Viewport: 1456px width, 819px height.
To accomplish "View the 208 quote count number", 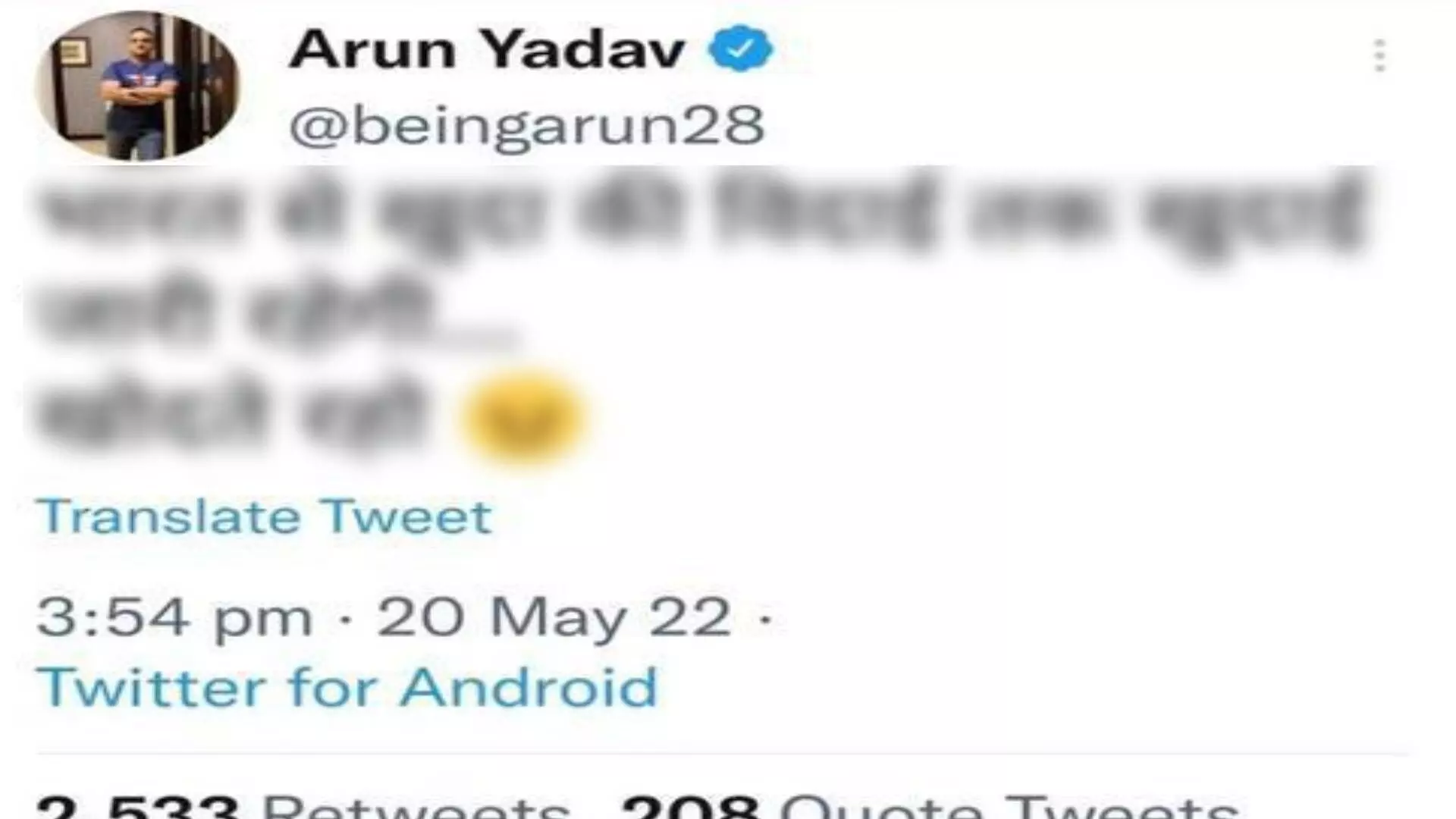I will point(691,805).
